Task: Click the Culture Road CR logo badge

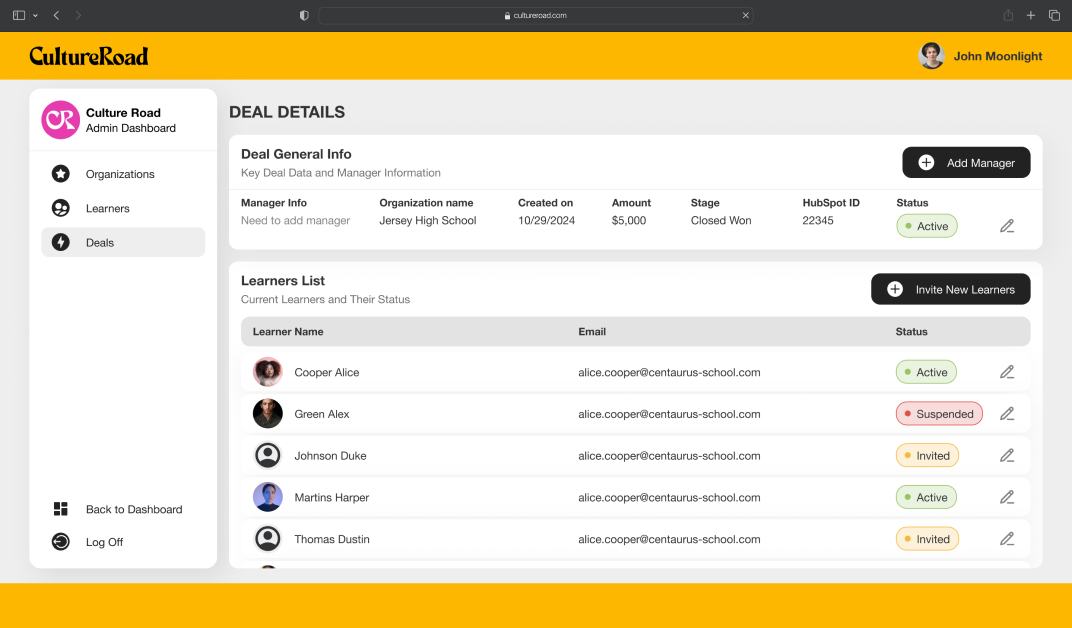Action: 61,120
